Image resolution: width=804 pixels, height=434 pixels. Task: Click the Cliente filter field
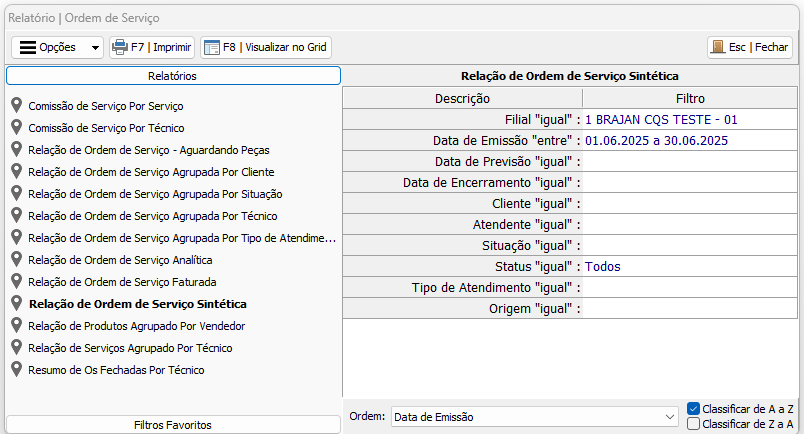coord(688,204)
